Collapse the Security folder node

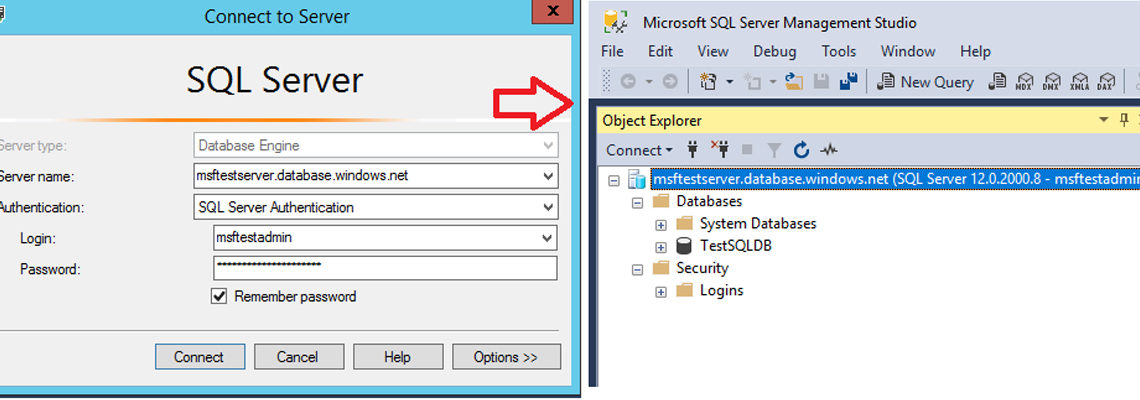(638, 269)
